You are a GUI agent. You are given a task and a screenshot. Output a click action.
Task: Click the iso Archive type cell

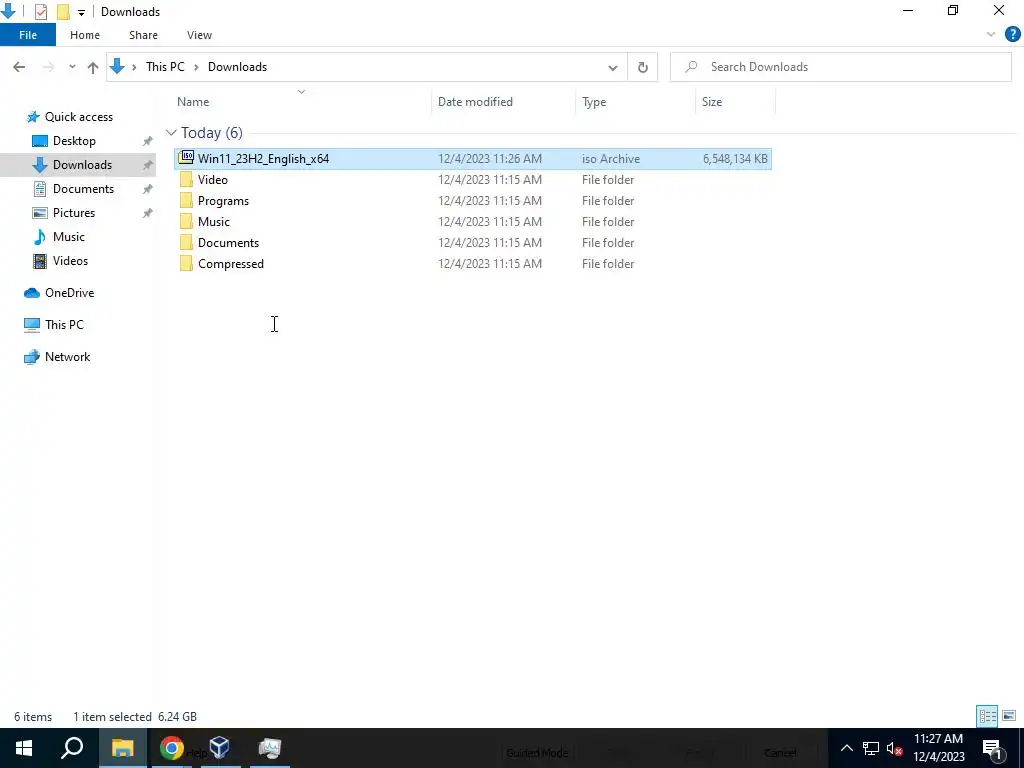(x=611, y=159)
